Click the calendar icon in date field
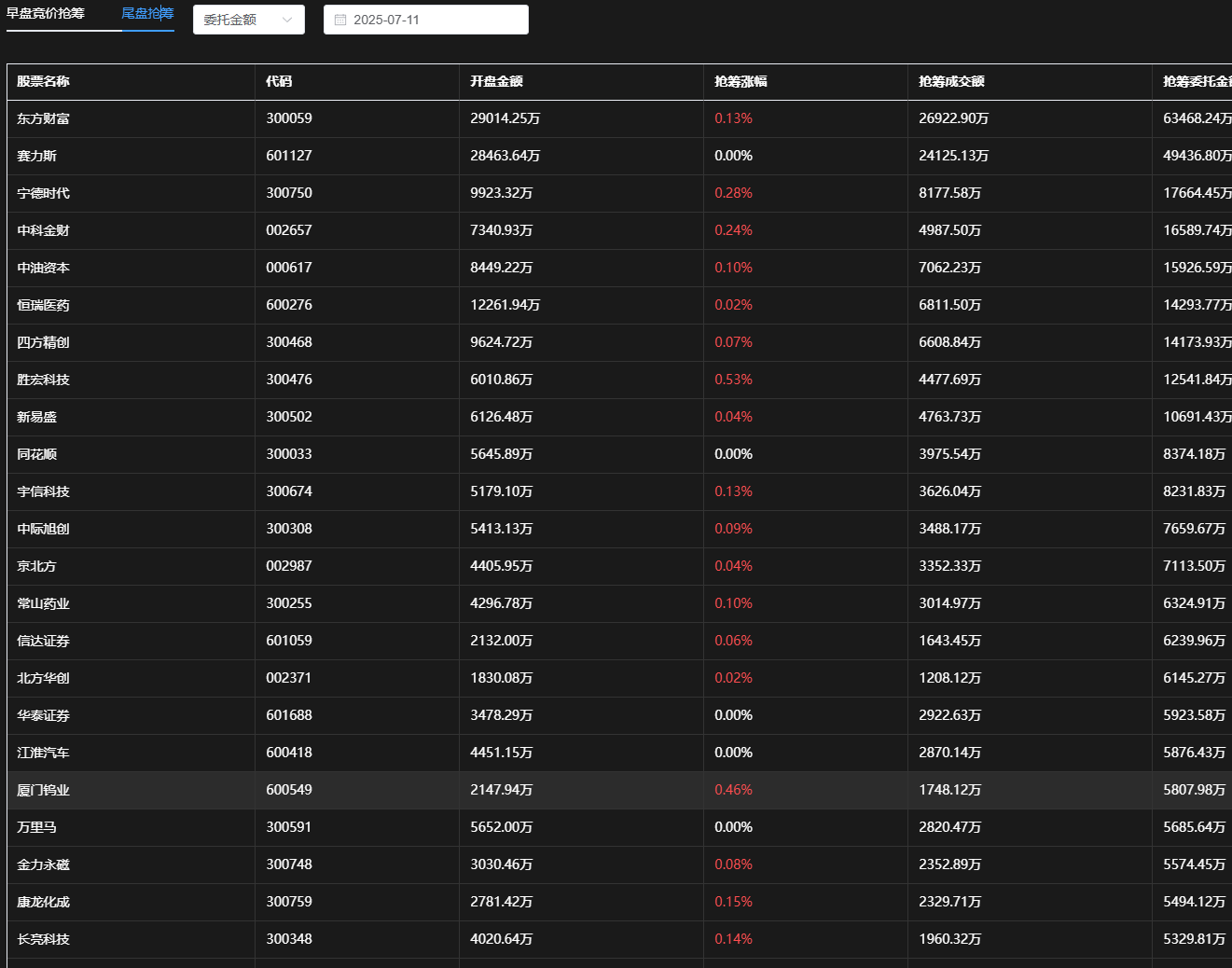 point(340,20)
